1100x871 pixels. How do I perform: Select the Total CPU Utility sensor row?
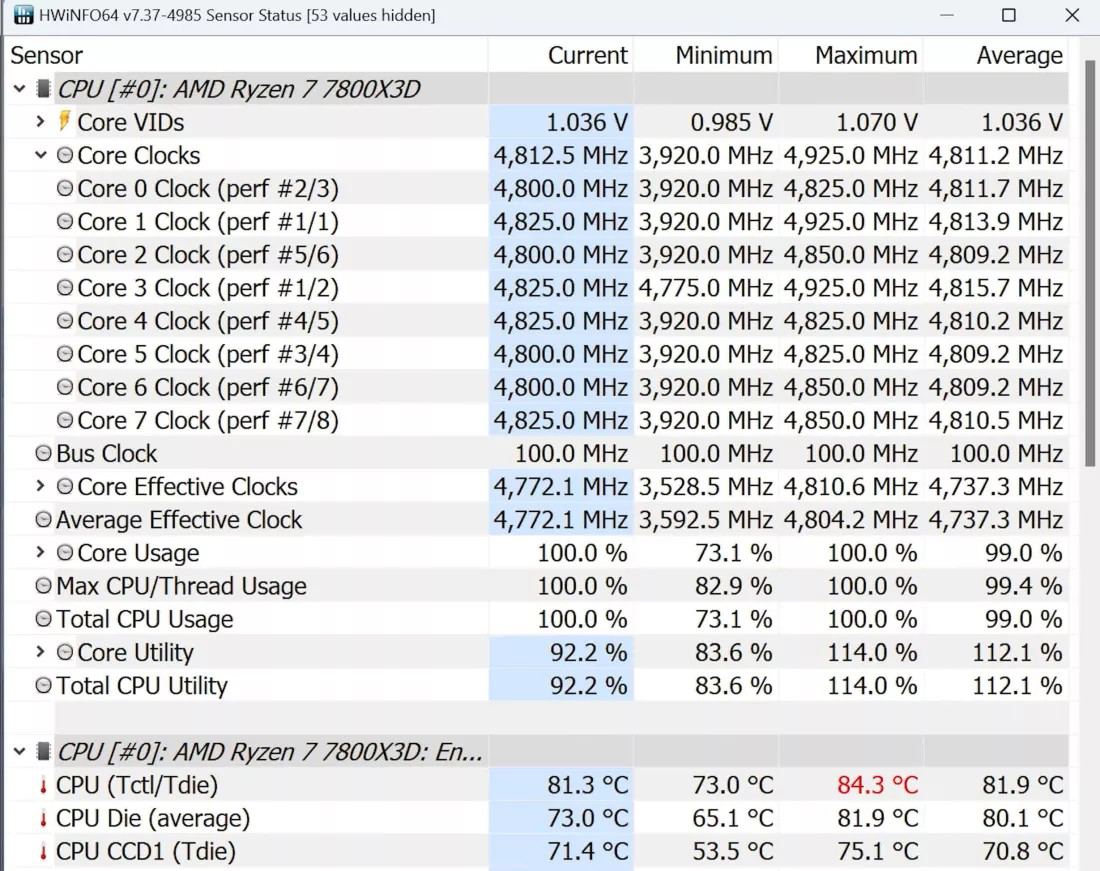[x=140, y=685]
